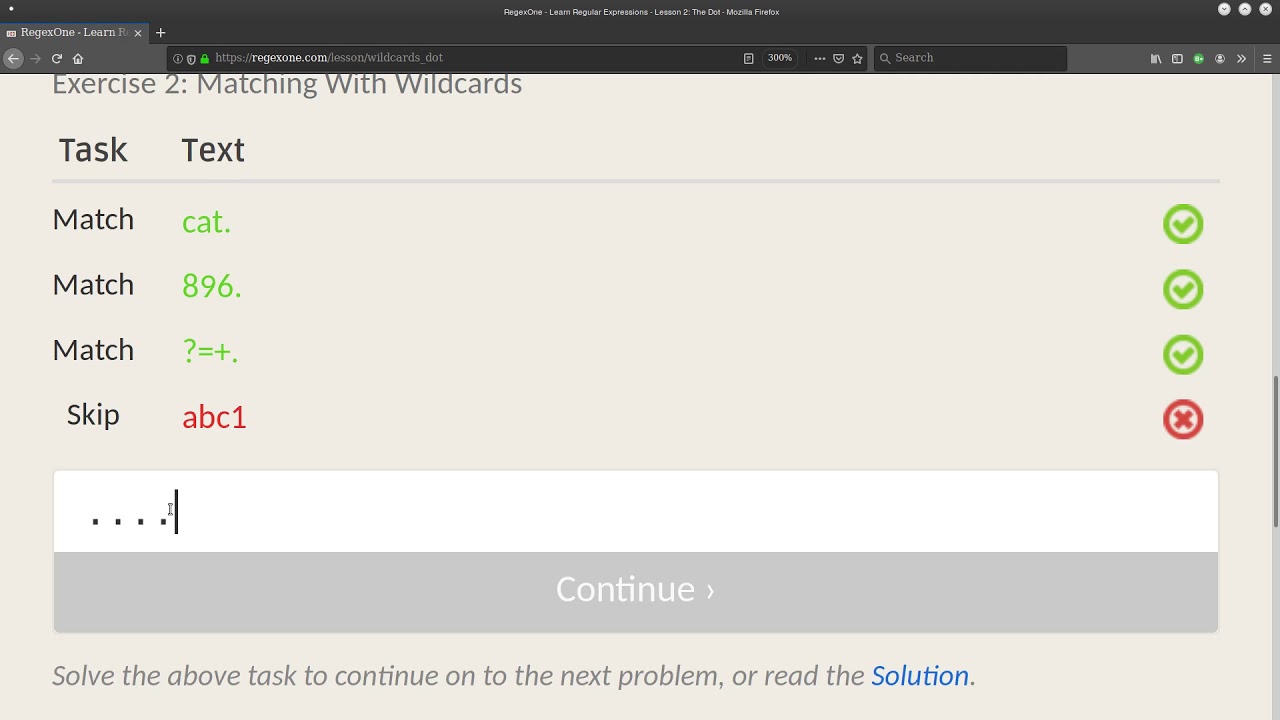Open tracking protection shield panel

[x=191, y=59]
